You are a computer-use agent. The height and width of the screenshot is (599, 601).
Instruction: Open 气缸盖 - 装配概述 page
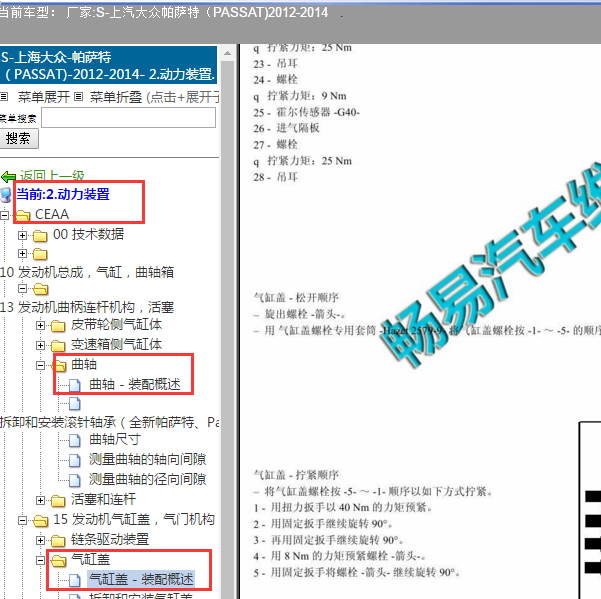[x=141, y=579]
